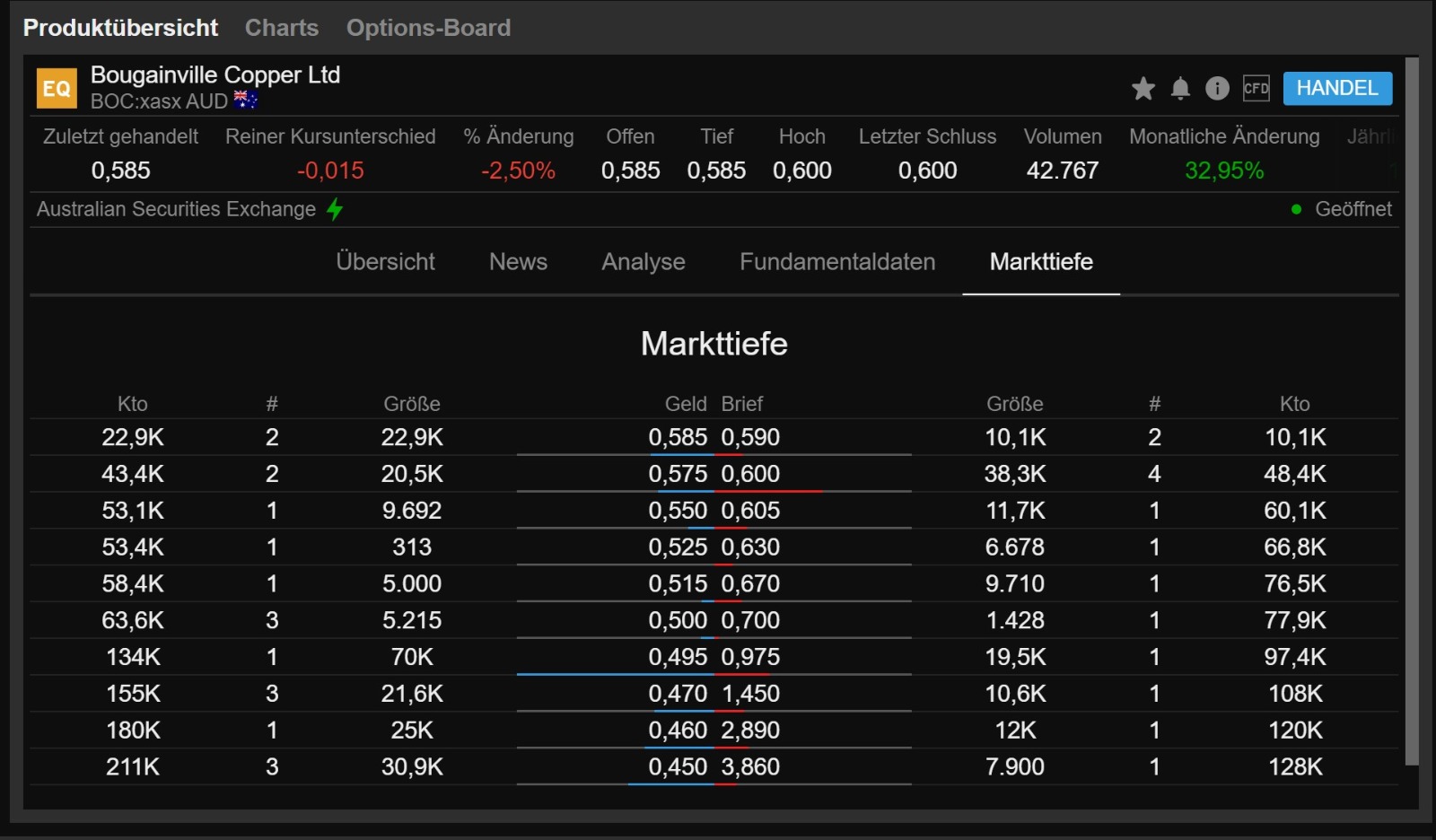Click the % Änderung value -2,50%
The height and width of the screenshot is (840, 1436).
pyautogui.click(x=518, y=171)
